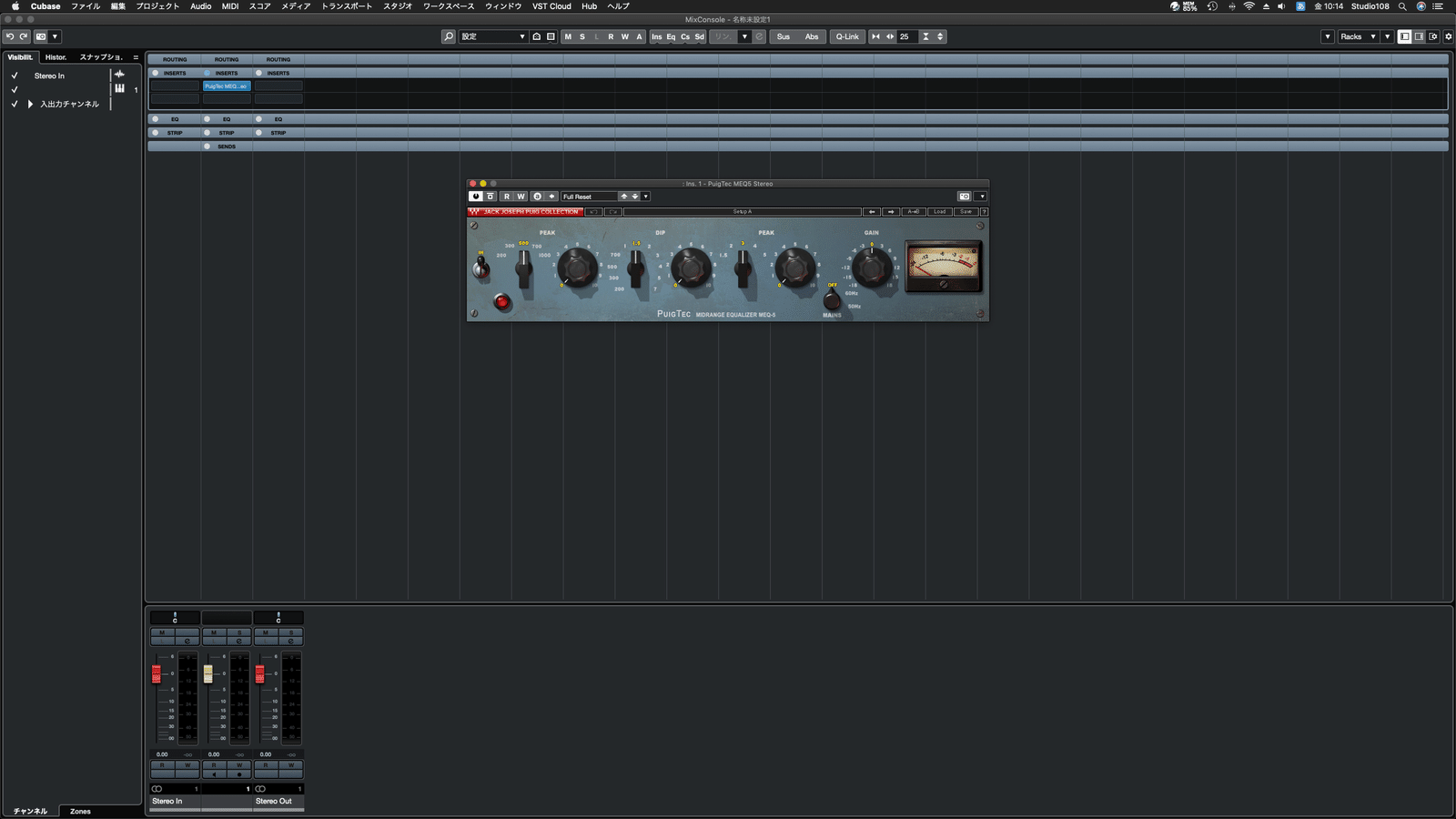Switch to the Zones tab

(80, 811)
